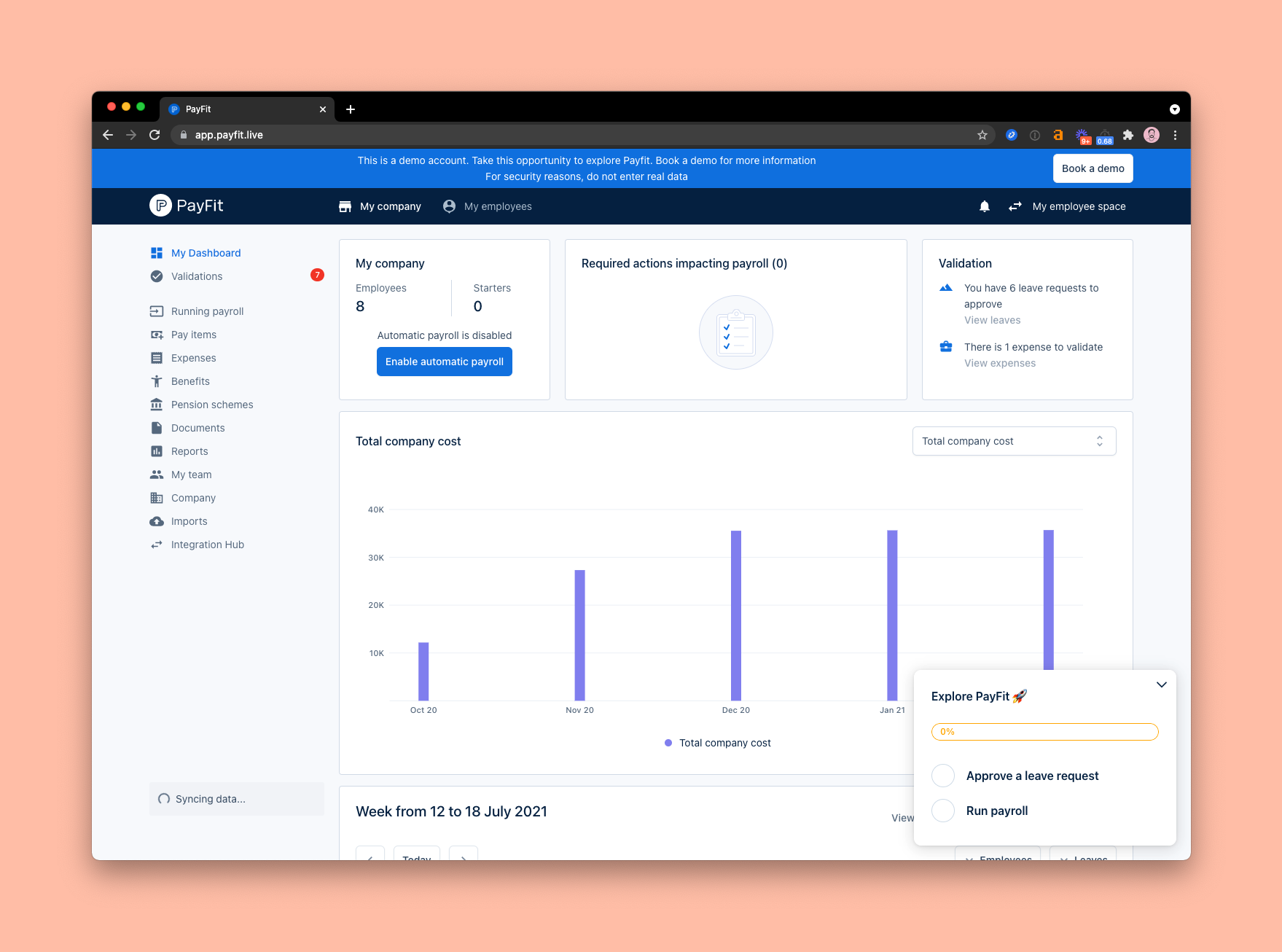Close the PayFit browser tab

[x=323, y=109]
